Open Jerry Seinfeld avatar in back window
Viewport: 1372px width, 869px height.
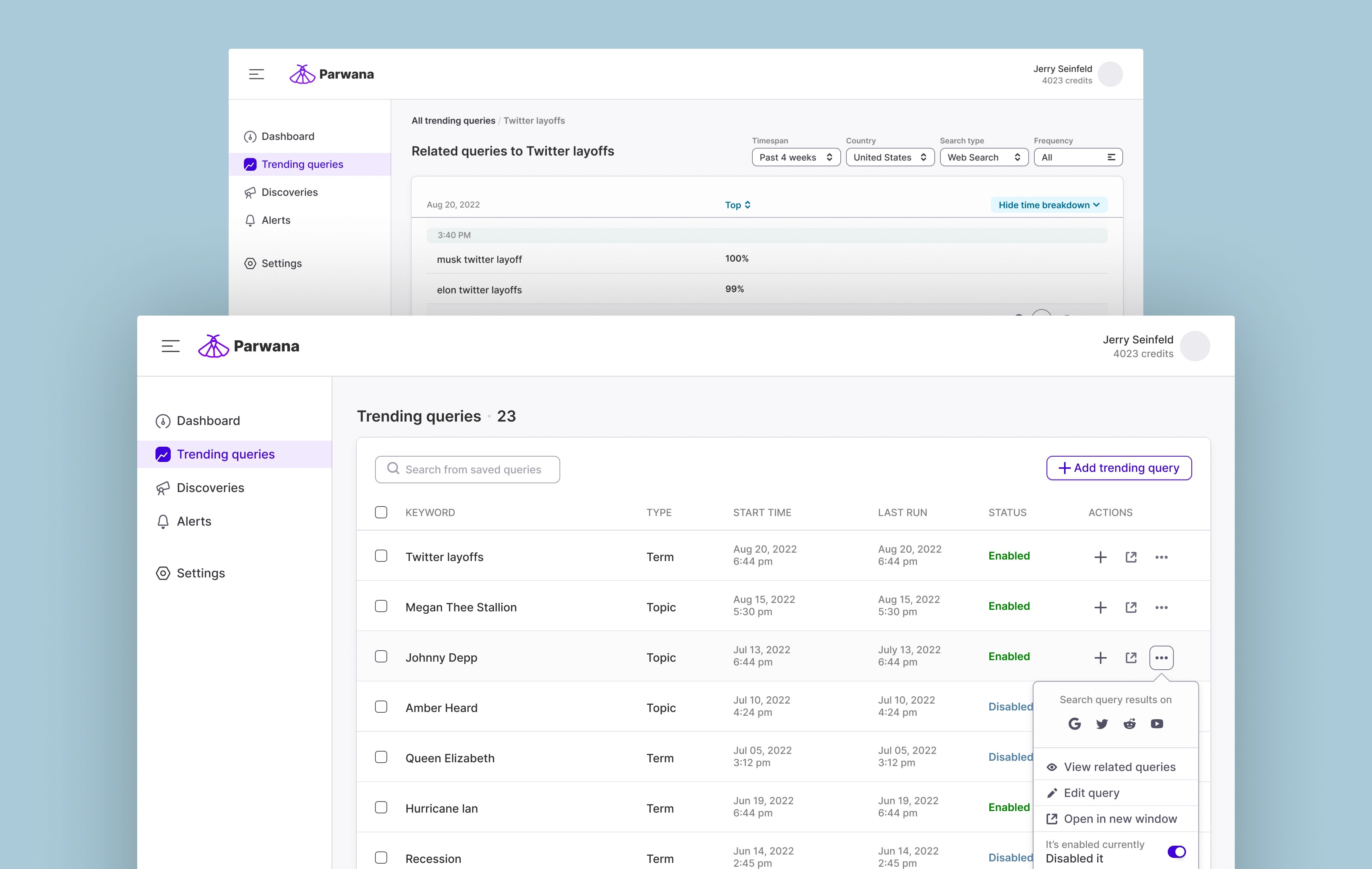click(1110, 74)
